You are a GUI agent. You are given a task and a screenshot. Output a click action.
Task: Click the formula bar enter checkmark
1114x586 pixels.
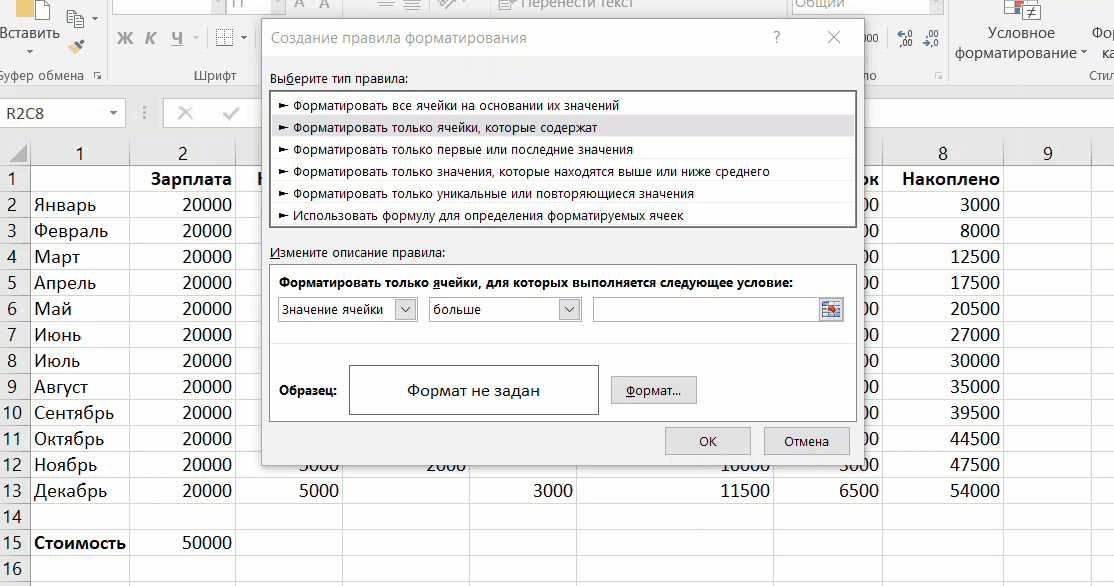pyautogui.click(x=231, y=113)
